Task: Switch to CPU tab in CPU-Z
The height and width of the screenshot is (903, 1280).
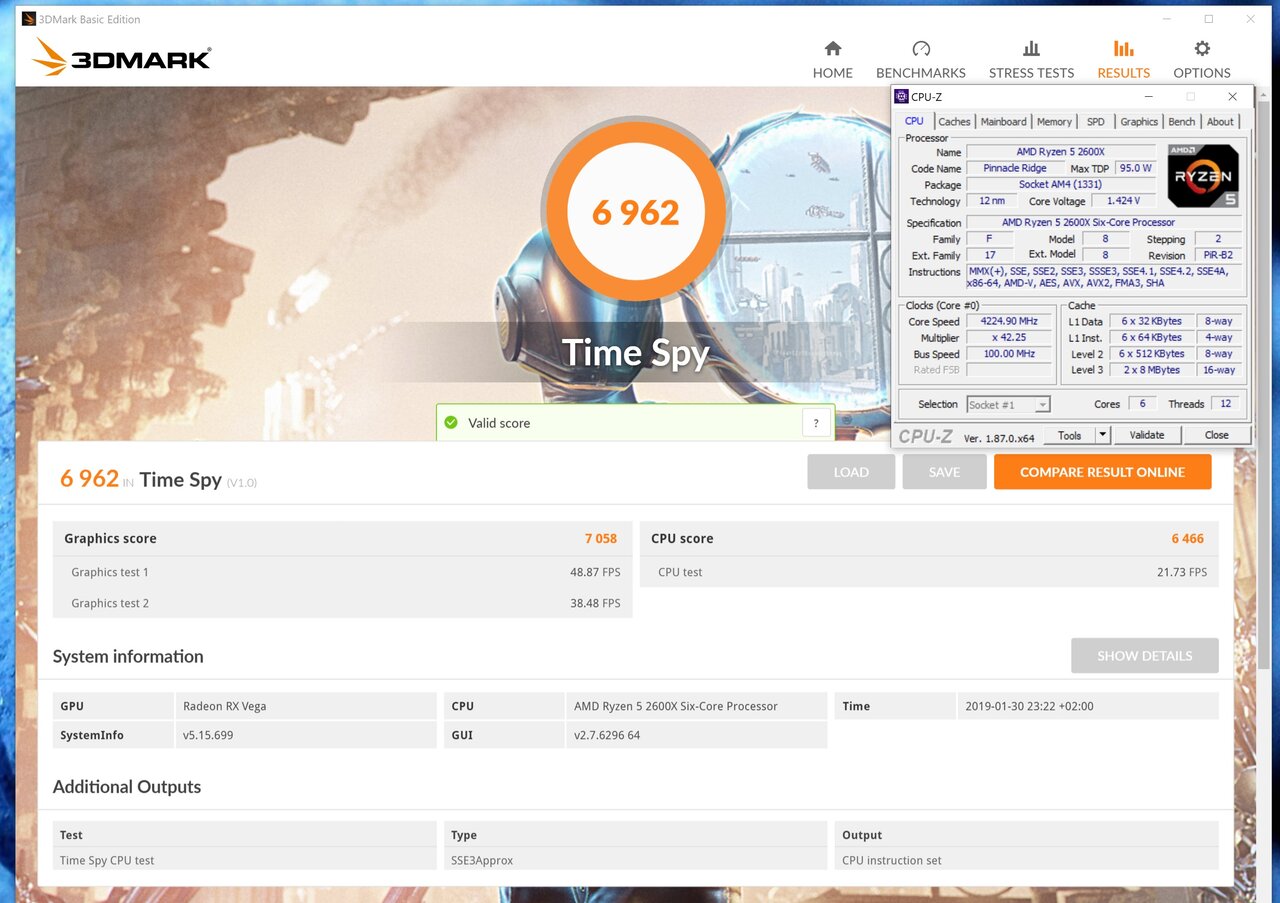Action: (x=914, y=122)
